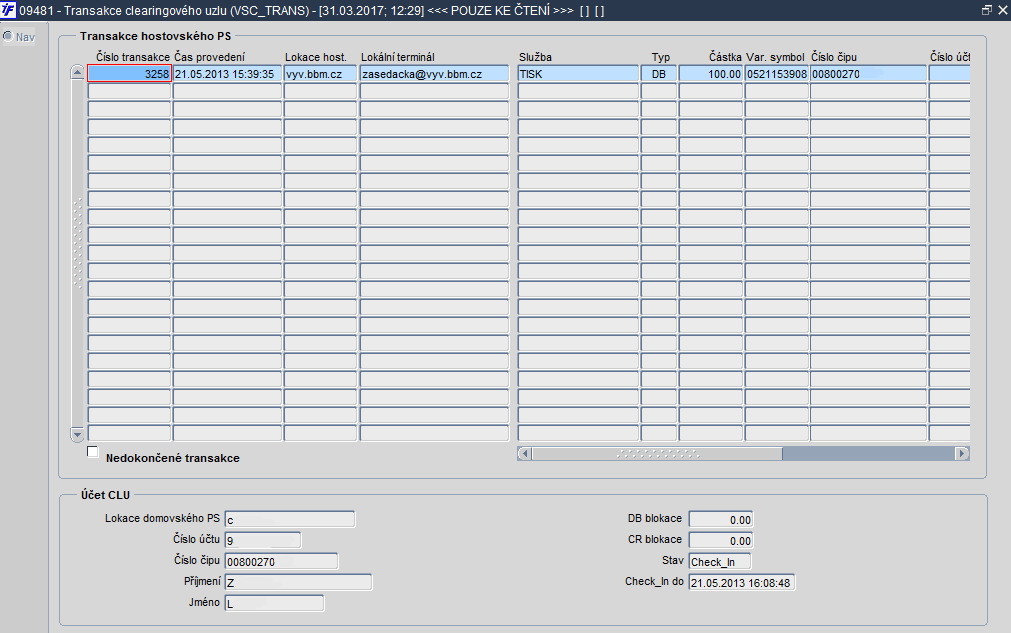1011x633 pixels.
Task: Click the Transakce hostovského PS group title
Action: (155, 36)
